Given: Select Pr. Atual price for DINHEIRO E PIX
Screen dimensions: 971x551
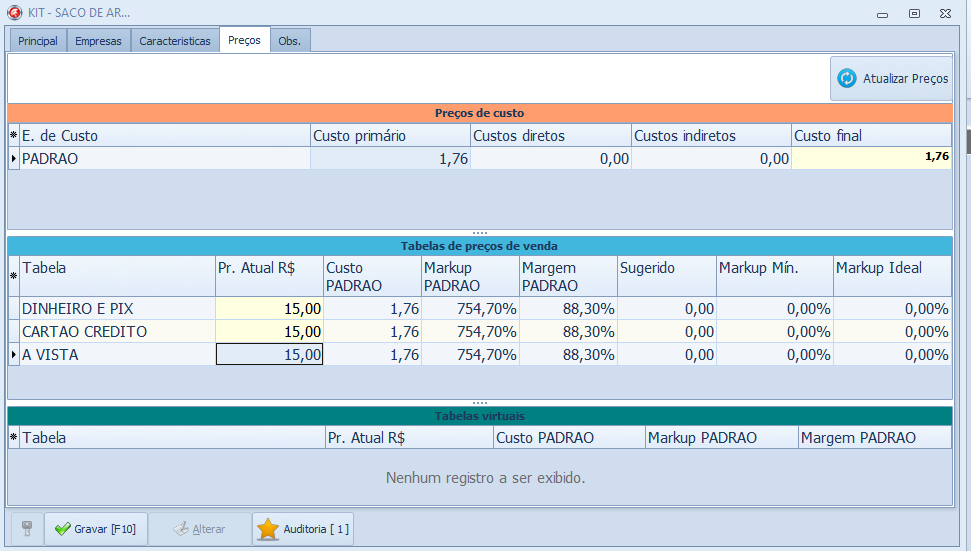Looking at the screenshot, I should point(269,309).
